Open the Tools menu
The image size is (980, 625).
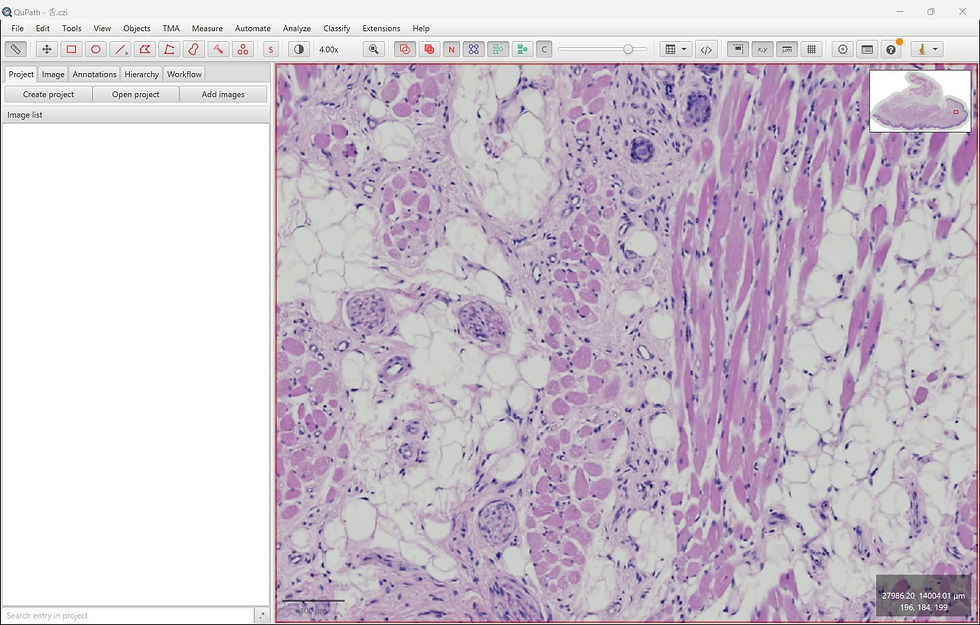pyautogui.click(x=72, y=28)
